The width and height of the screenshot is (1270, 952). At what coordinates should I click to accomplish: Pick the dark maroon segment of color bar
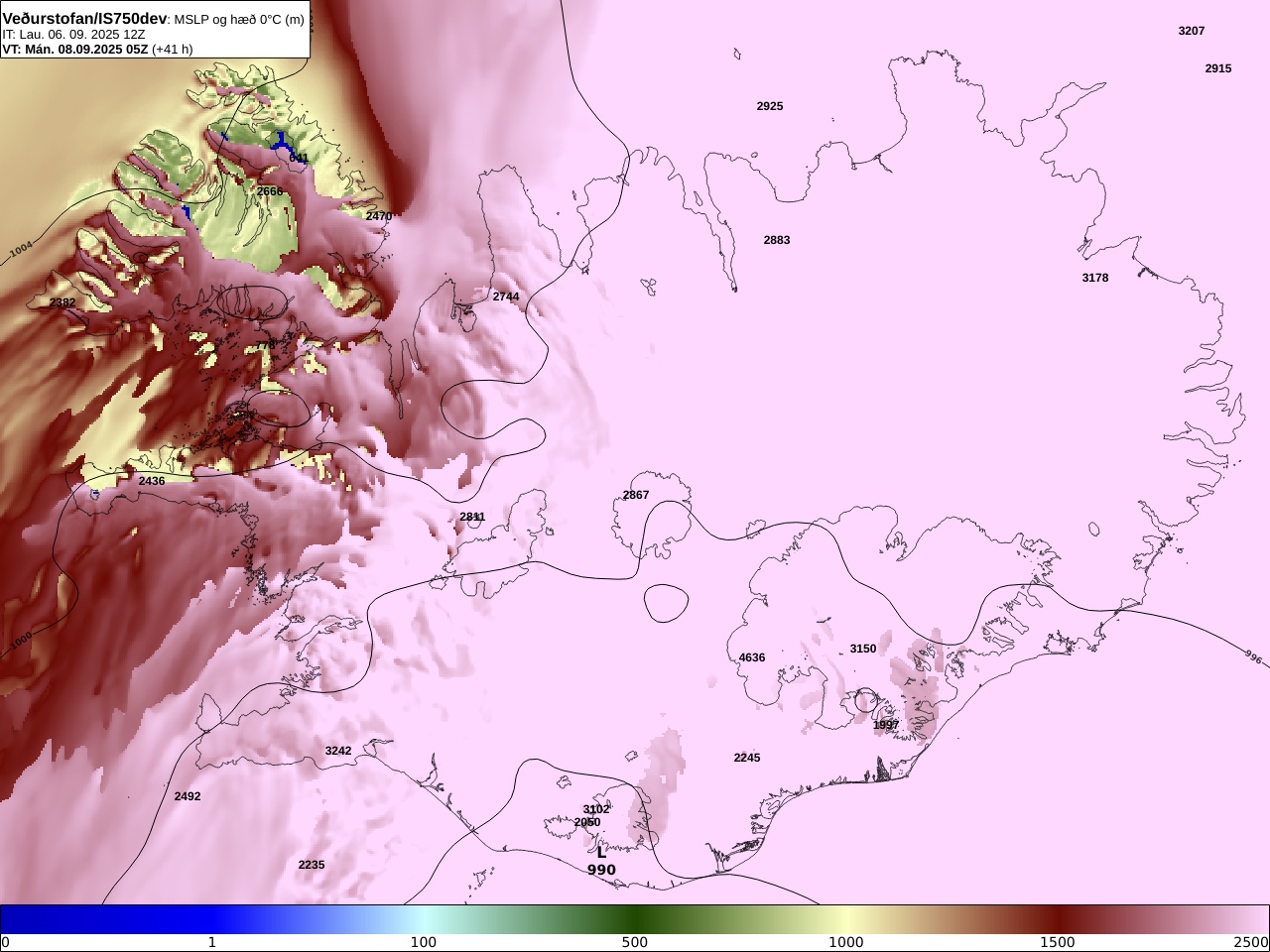coord(1058,919)
